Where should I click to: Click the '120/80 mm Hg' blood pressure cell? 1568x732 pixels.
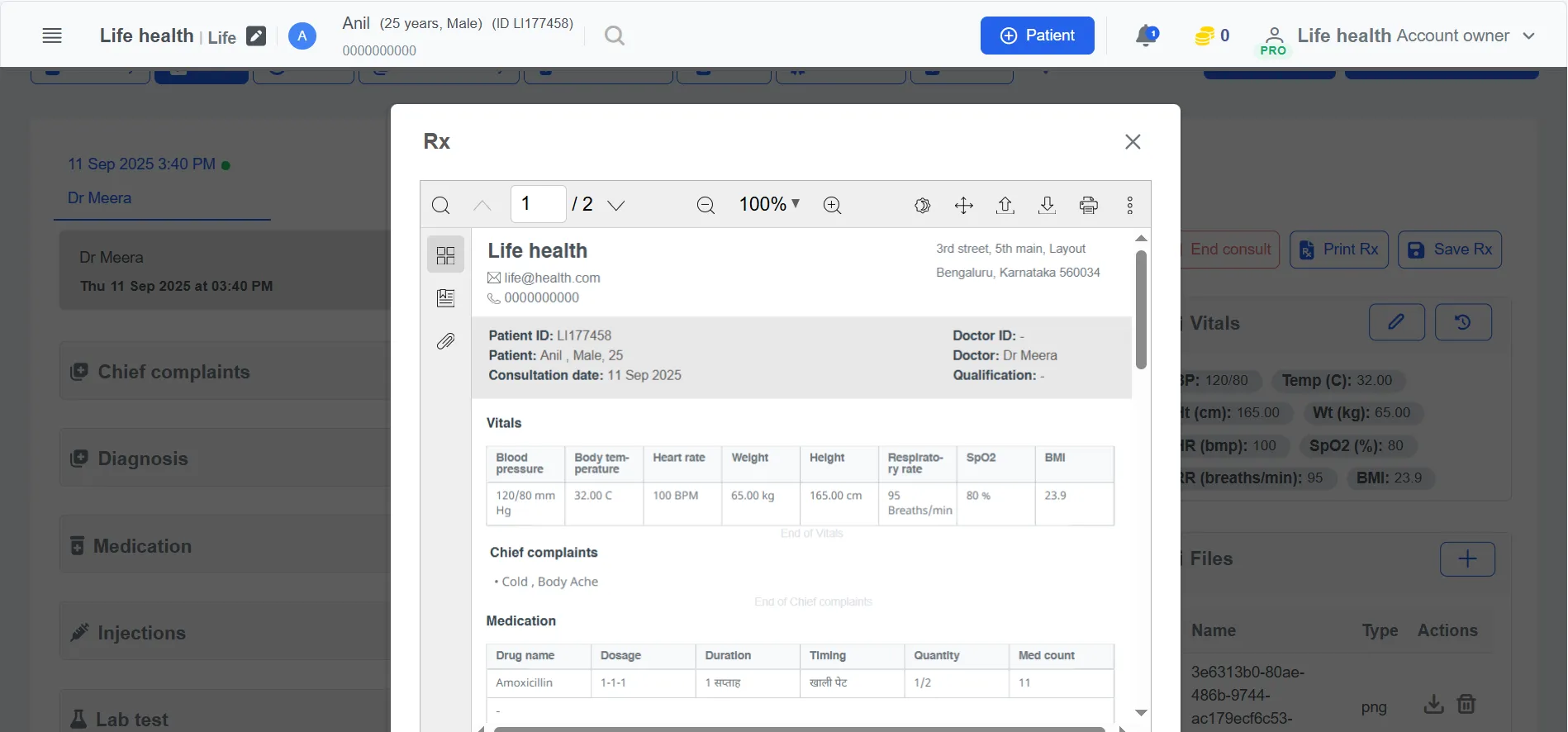click(525, 503)
